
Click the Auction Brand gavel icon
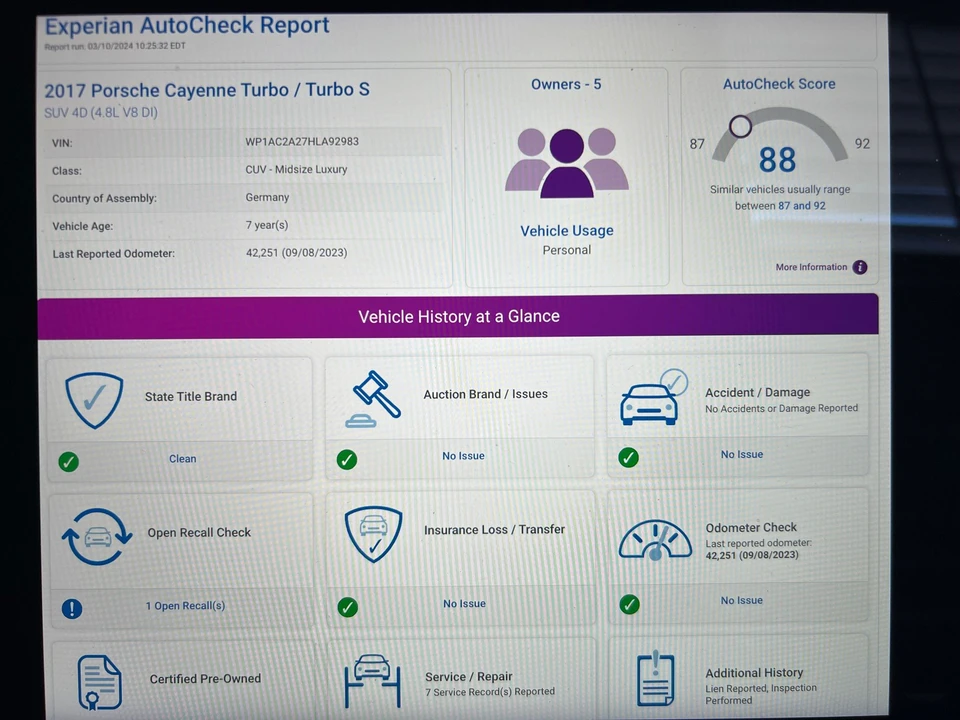(x=373, y=399)
